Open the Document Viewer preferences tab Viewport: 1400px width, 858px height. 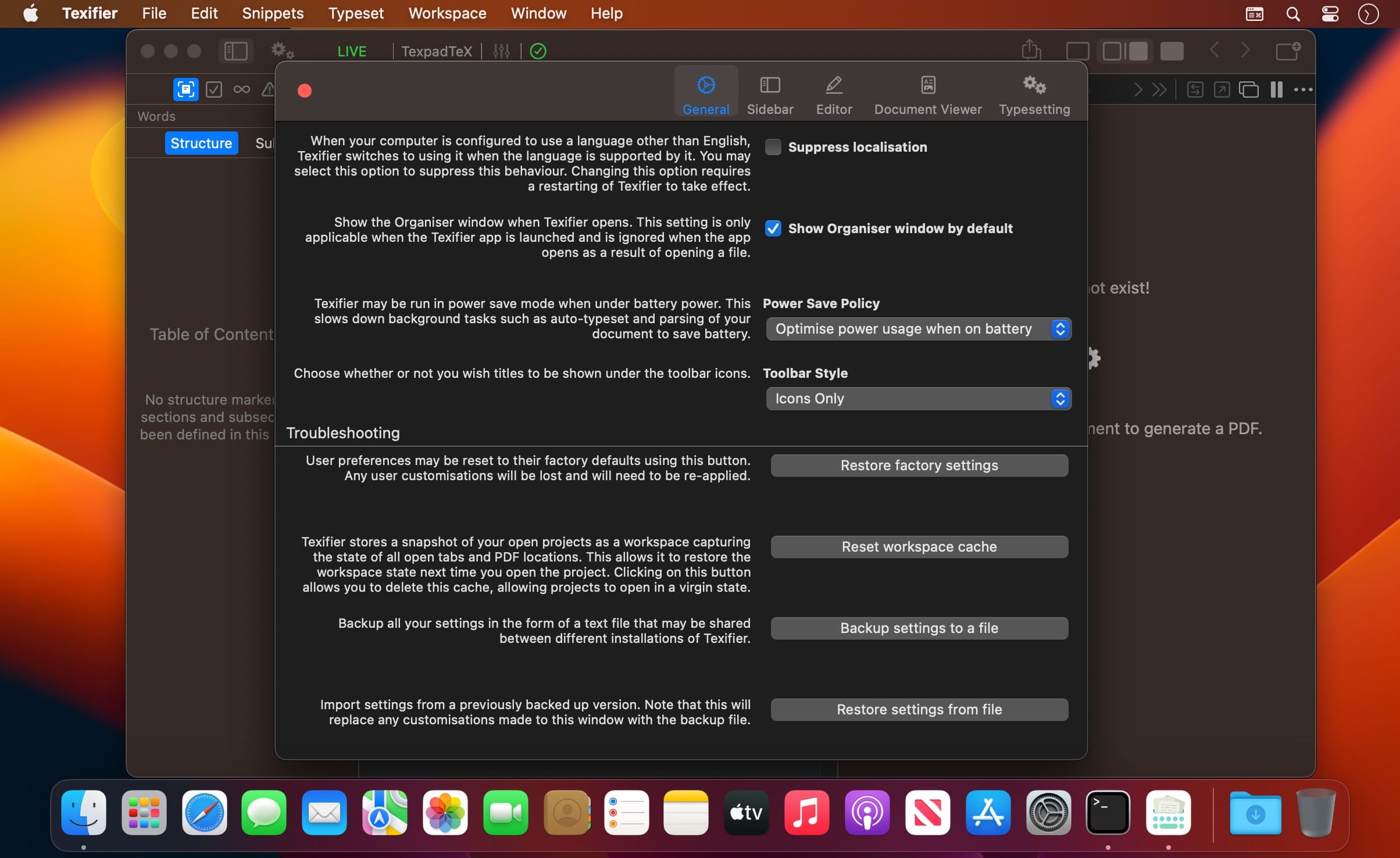928,95
